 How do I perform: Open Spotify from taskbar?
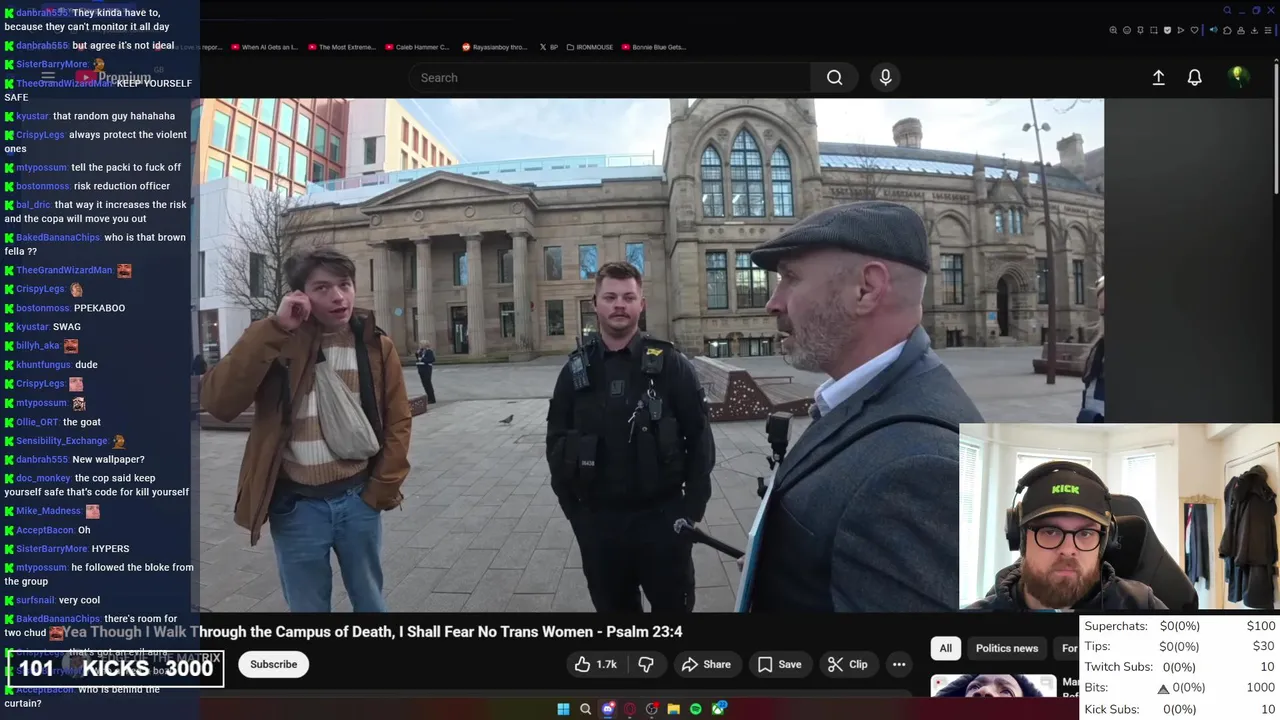pyautogui.click(x=696, y=709)
